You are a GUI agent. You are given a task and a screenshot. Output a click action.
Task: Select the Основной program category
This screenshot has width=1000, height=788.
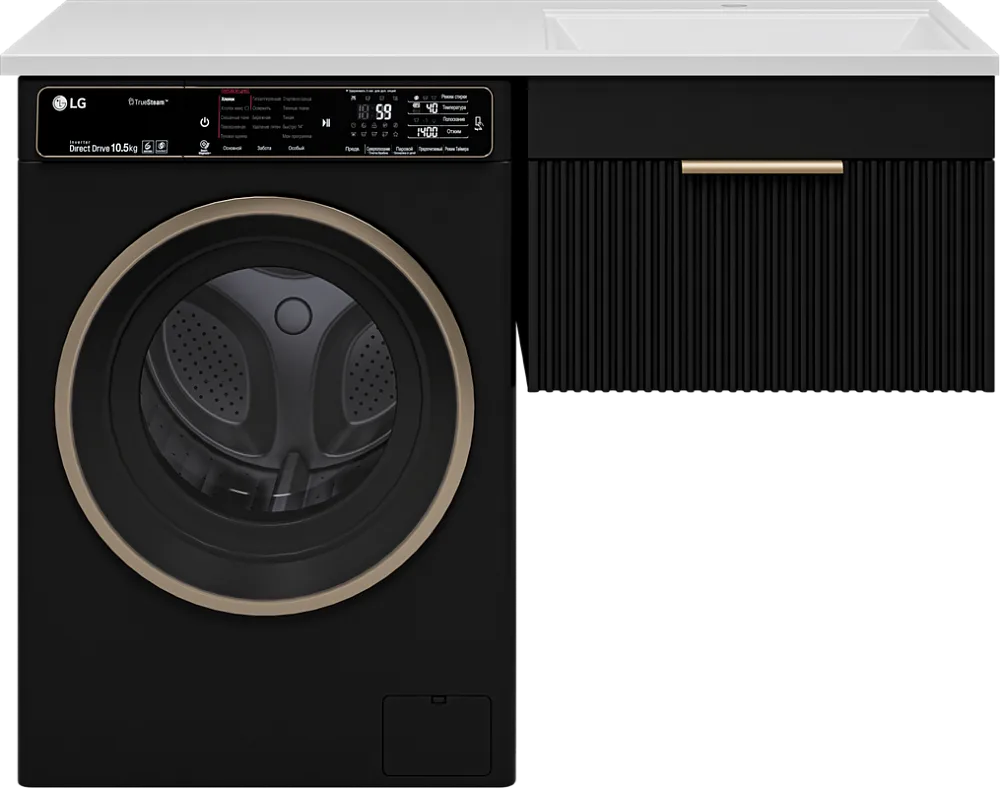pyautogui.click(x=232, y=148)
